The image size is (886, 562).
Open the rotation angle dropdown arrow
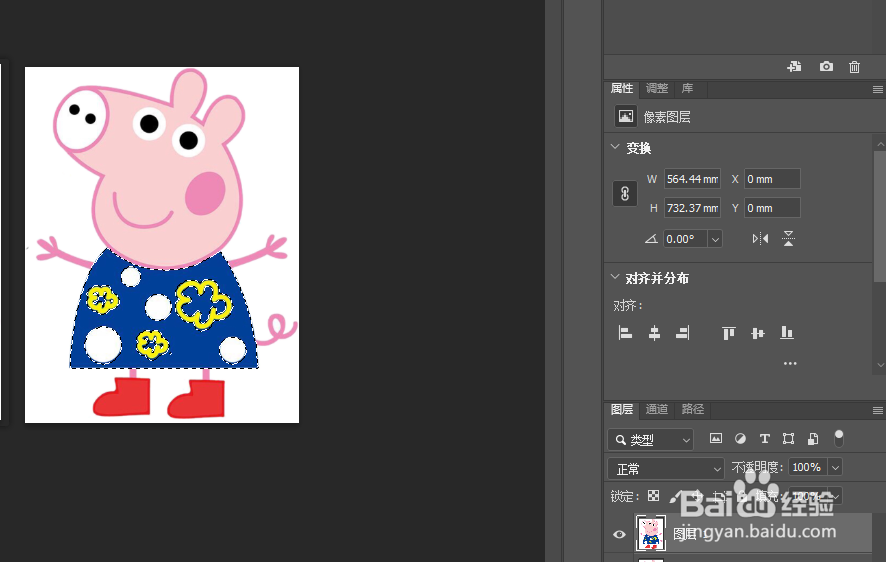[715, 239]
